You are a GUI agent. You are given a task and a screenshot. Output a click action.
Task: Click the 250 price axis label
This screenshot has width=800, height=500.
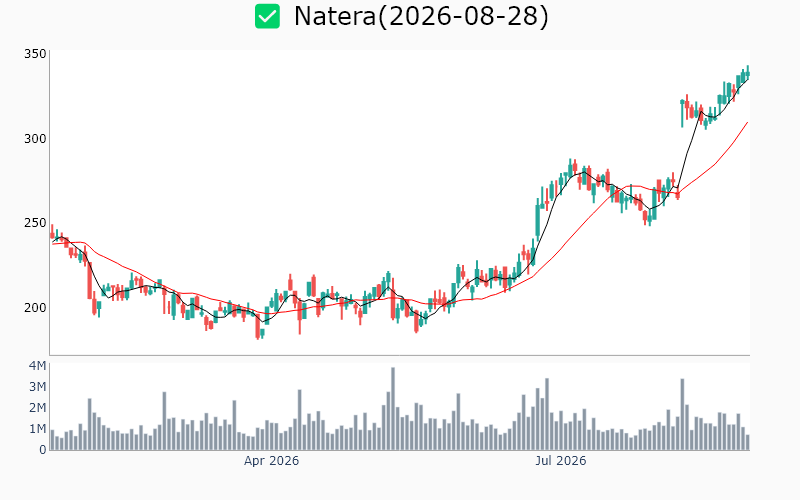click(35, 223)
